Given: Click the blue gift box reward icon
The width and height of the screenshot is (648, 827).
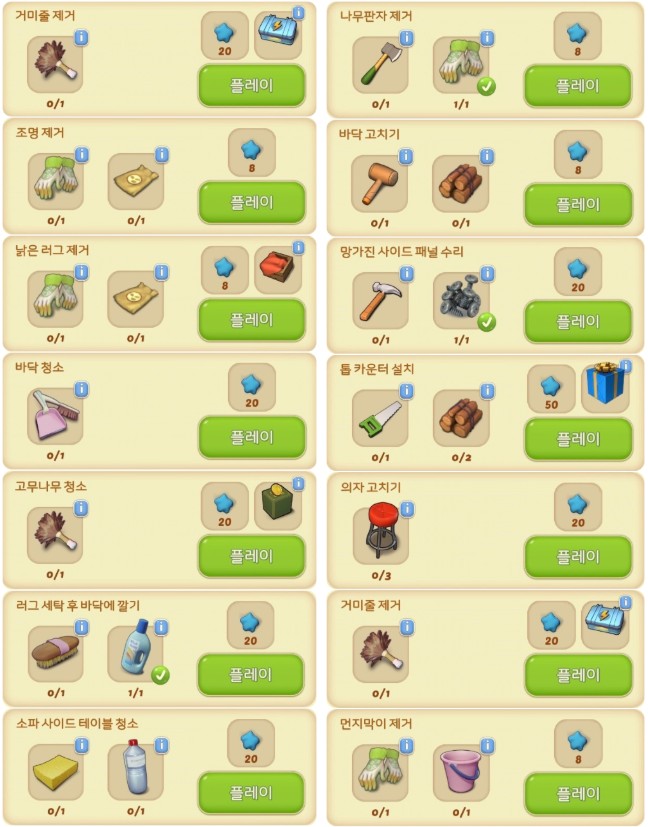Looking at the screenshot, I should [x=606, y=384].
